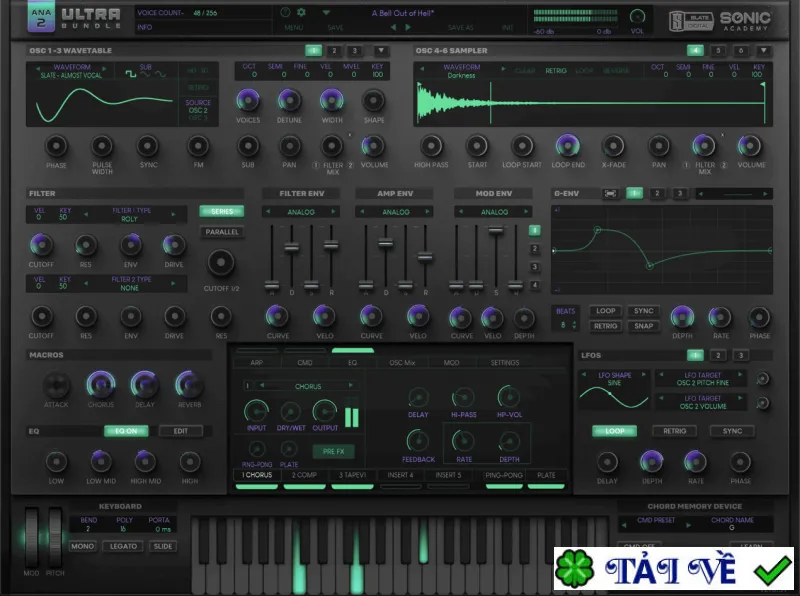The height and width of the screenshot is (596, 800).
Task: Open the settings gear icon in header
Action: point(301,12)
